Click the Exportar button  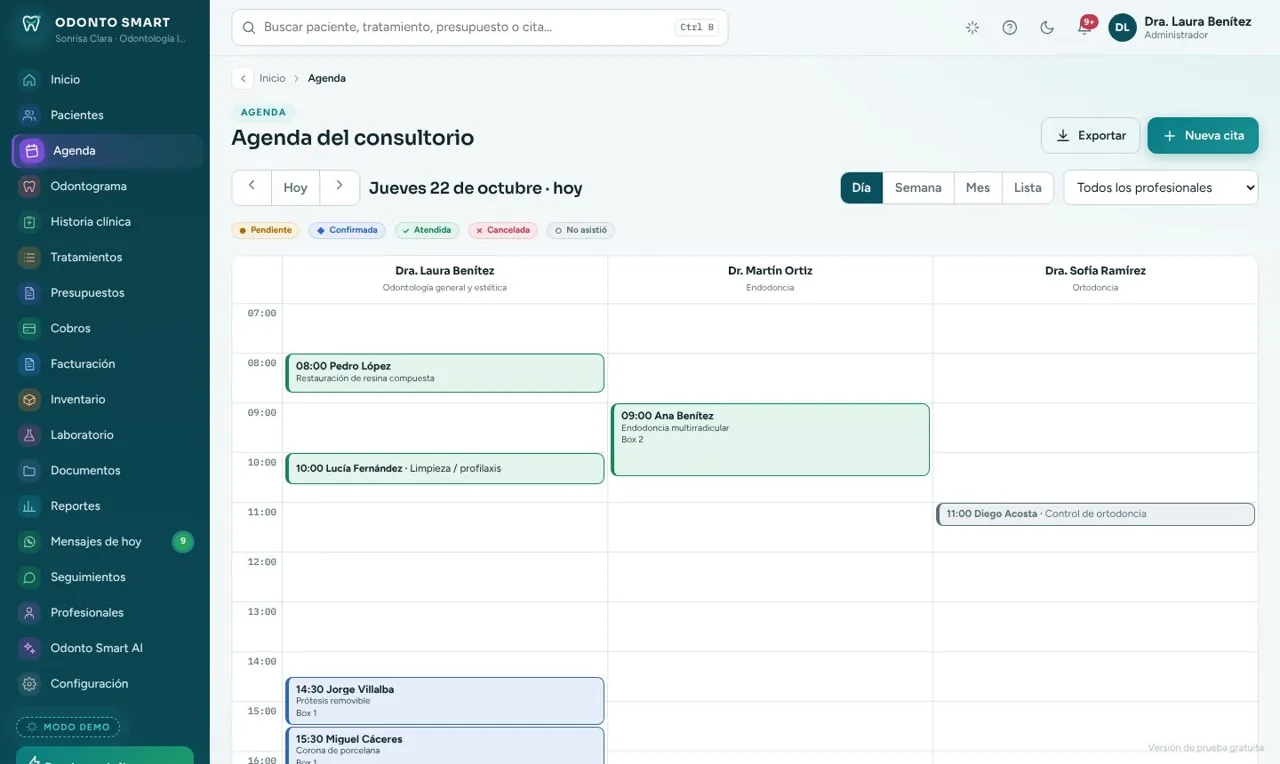coord(1091,136)
